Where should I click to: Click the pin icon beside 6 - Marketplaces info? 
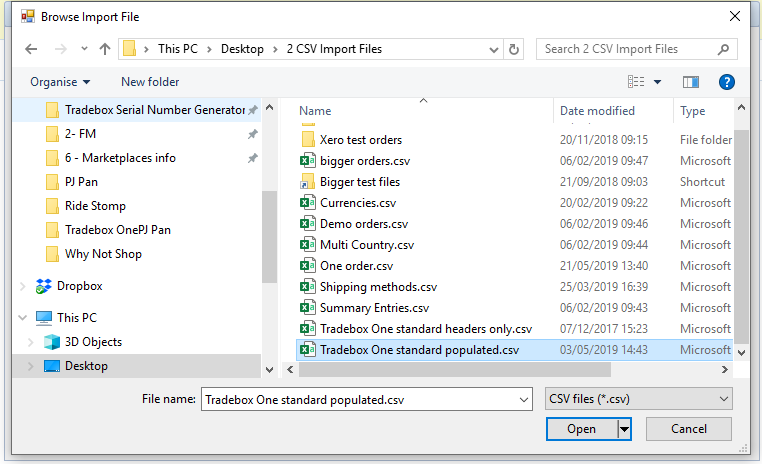coord(253,158)
